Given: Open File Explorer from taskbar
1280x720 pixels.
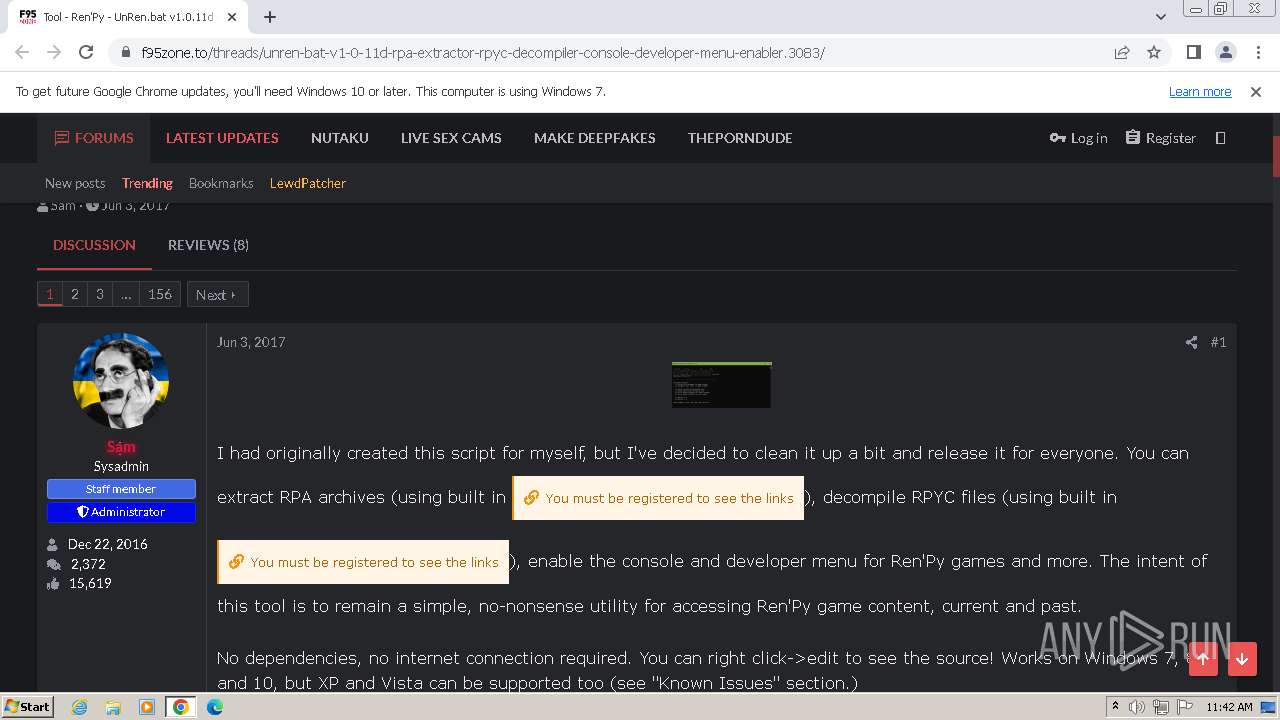Looking at the screenshot, I should [x=113, y=707].
